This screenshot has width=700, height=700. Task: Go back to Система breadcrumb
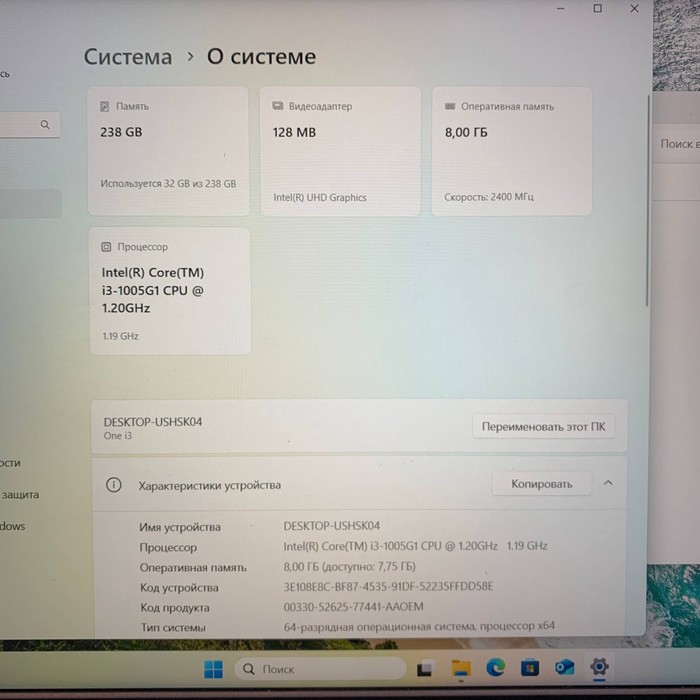128,57
